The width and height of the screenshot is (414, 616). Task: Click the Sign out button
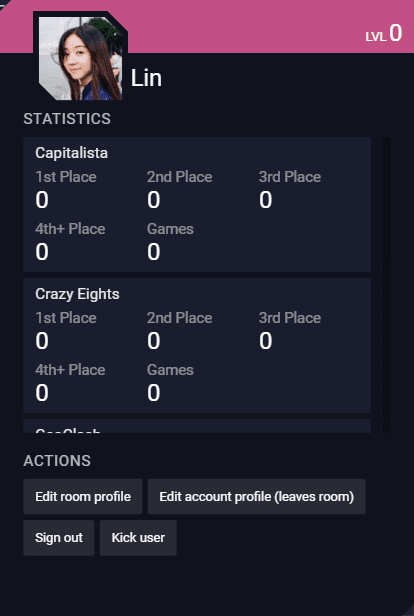[59, 538]
